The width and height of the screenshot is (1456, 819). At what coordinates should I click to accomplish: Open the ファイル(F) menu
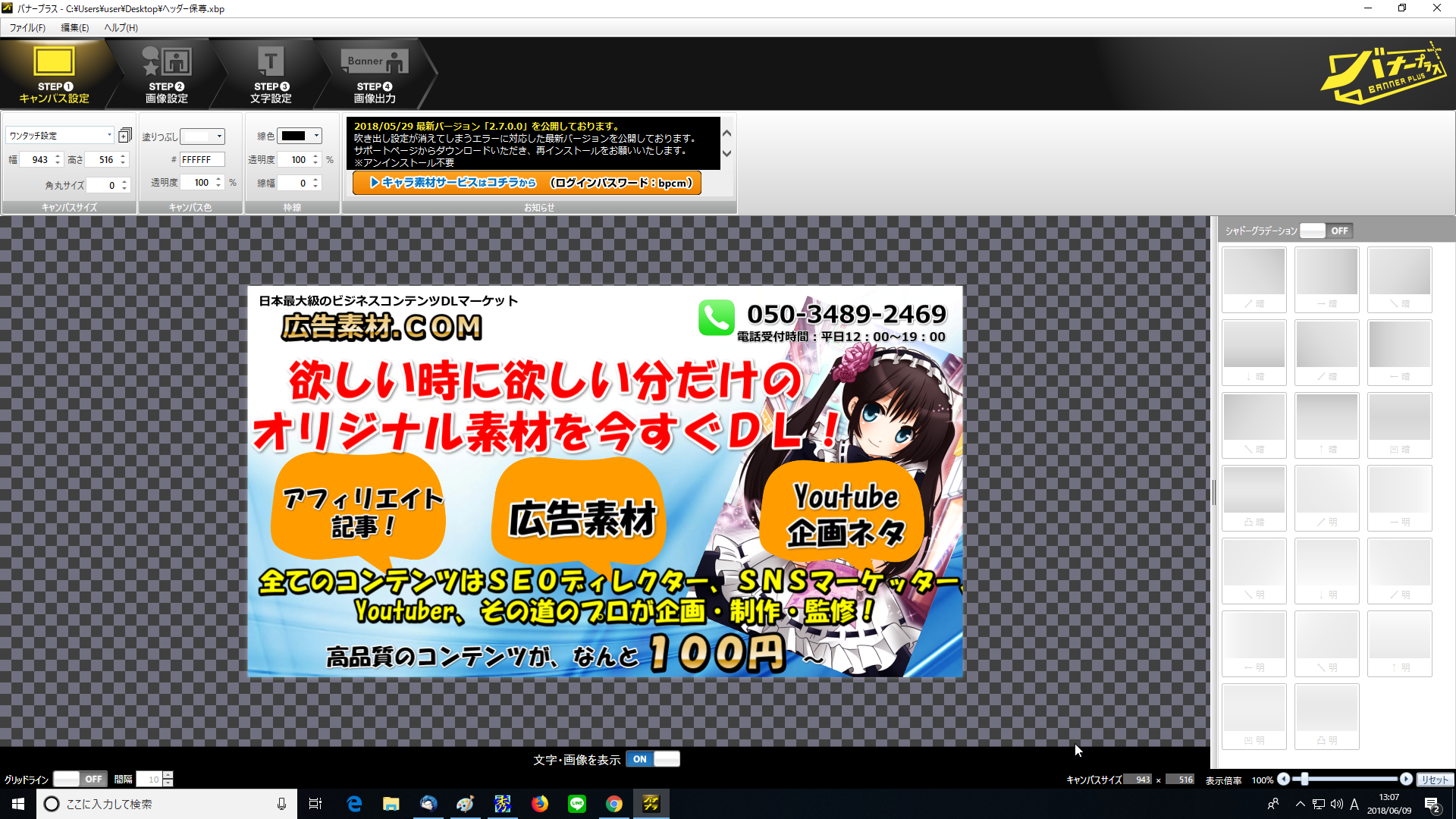pyautogui.click(x=27, y=27)
